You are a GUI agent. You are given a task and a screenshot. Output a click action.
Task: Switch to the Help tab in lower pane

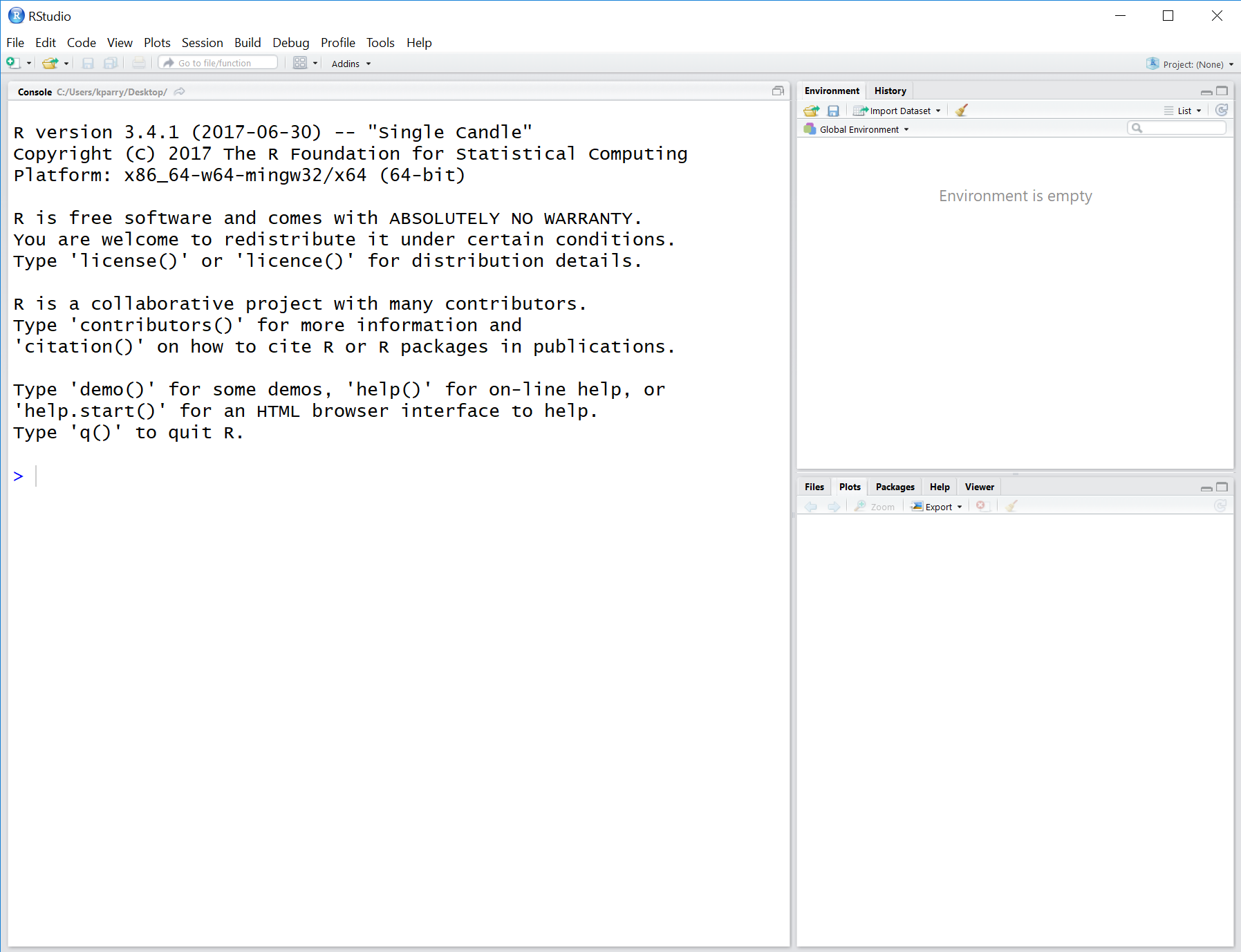pyautogui.click(x=940, y=487)
